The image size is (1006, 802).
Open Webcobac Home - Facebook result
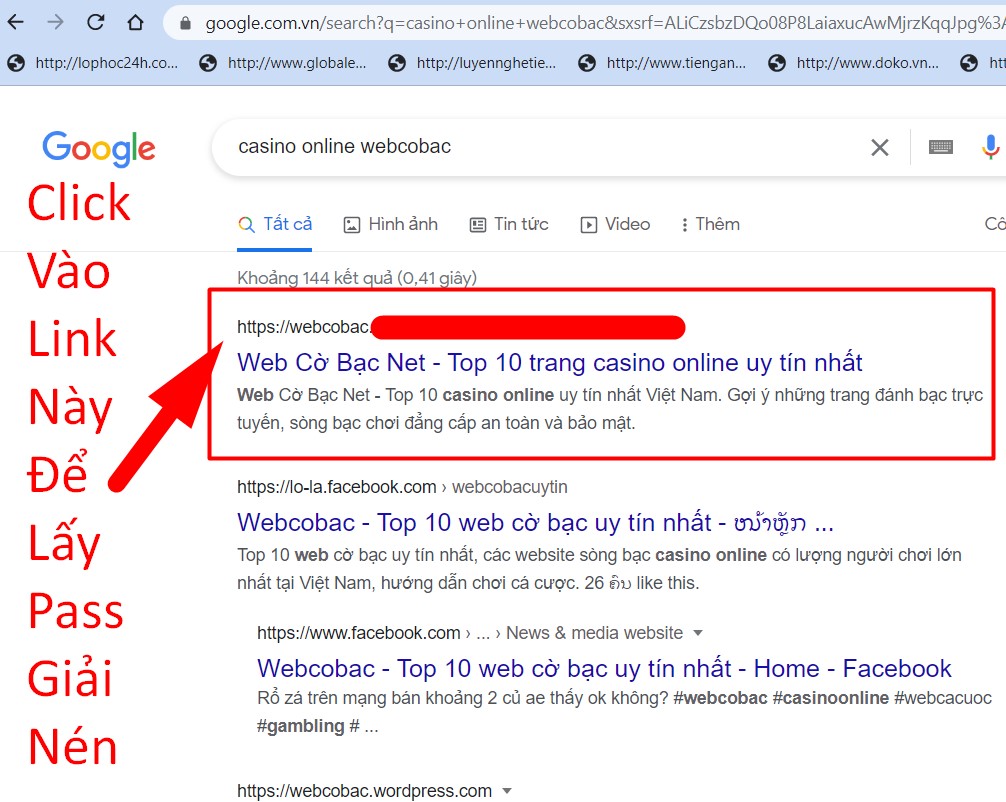coord(604,669)
